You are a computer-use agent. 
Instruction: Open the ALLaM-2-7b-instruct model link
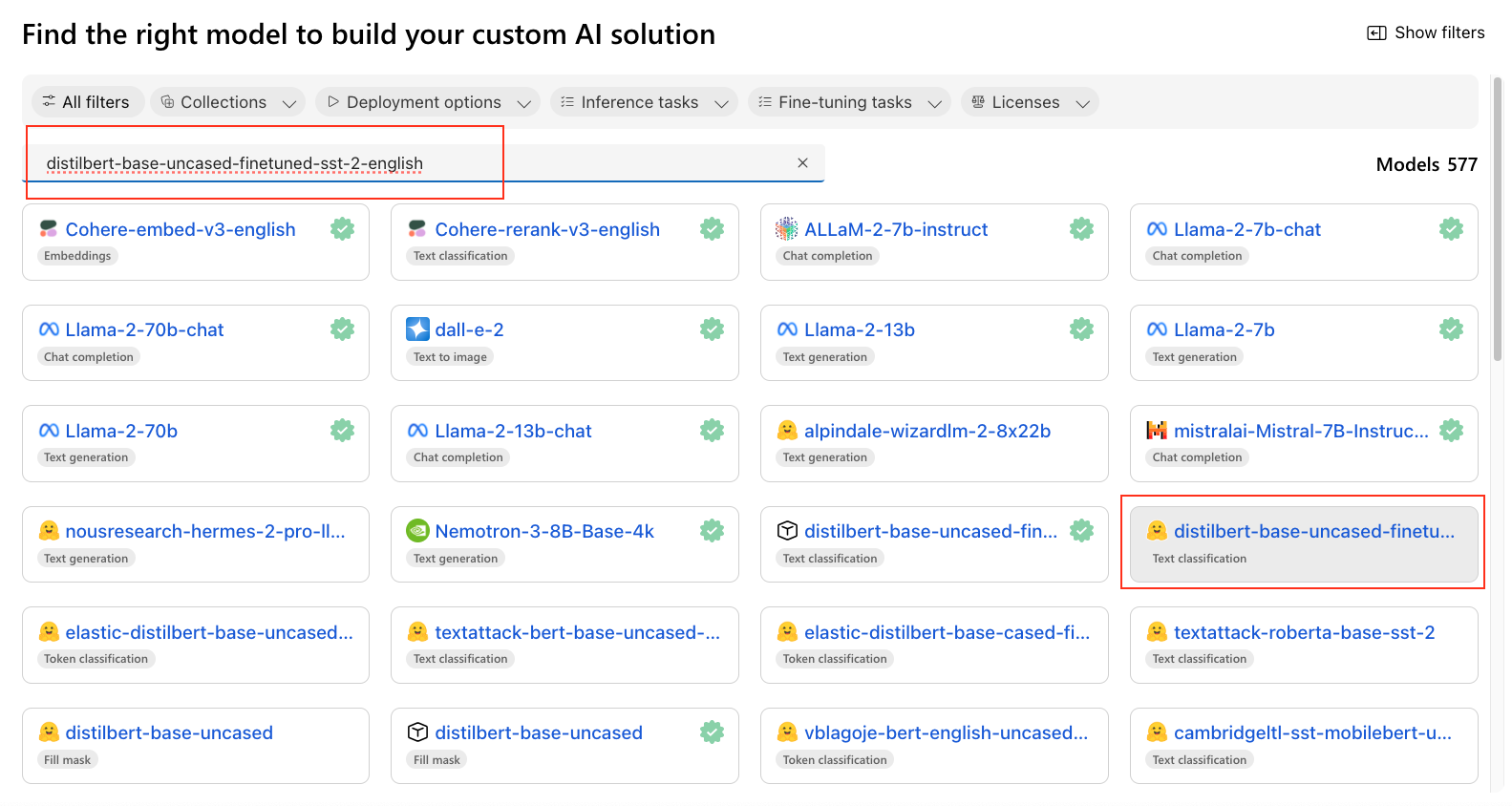click(896, 229)
